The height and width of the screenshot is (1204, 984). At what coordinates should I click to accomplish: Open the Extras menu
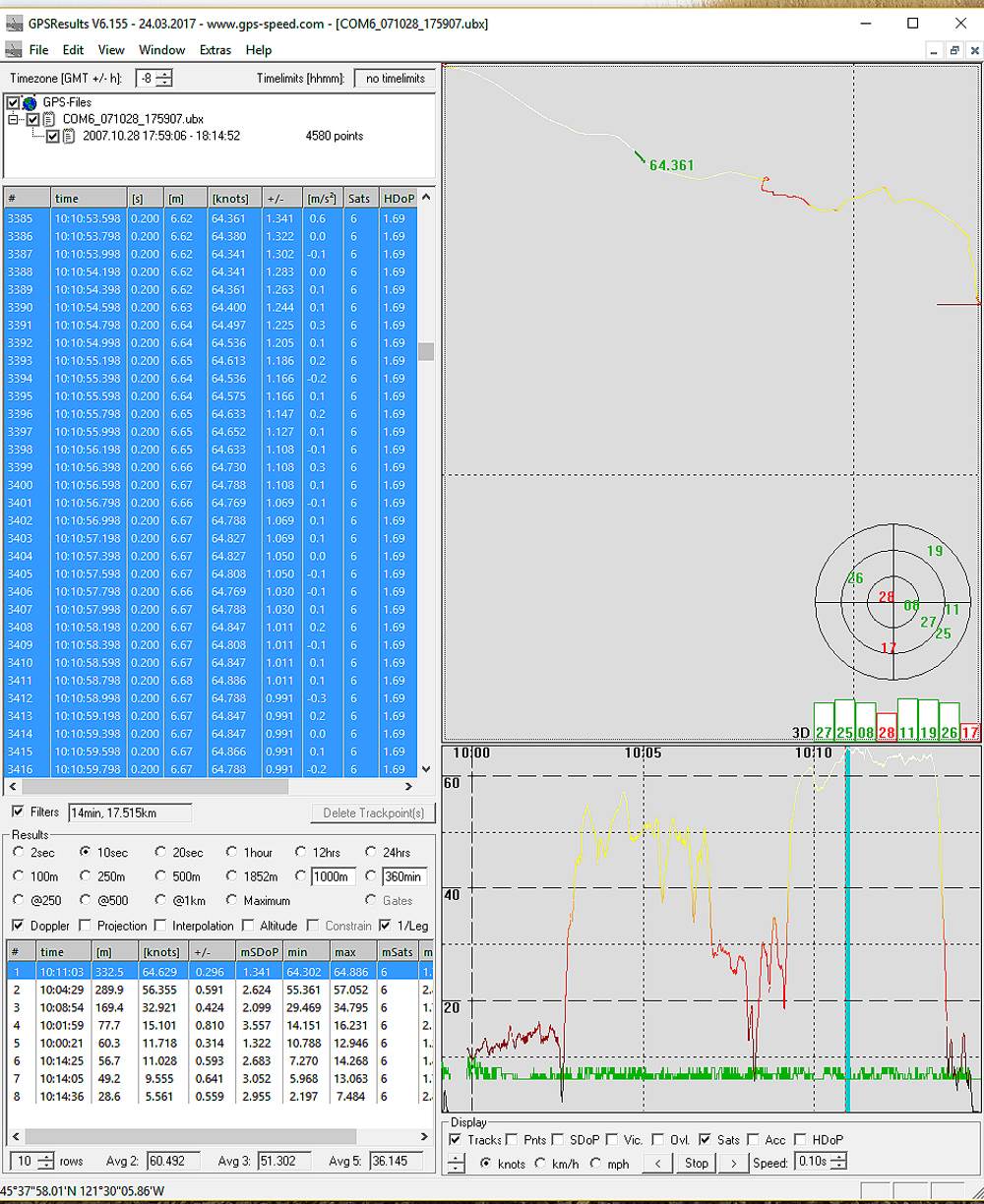[x=215, y=49]
